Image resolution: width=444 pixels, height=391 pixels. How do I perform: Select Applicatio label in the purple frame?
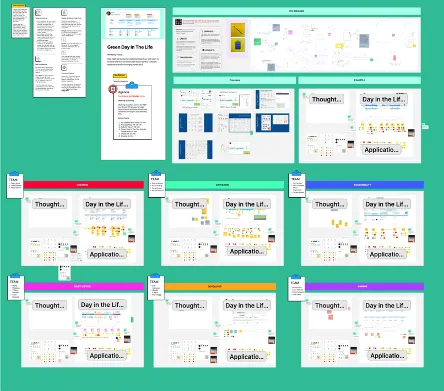pos(387,356)
